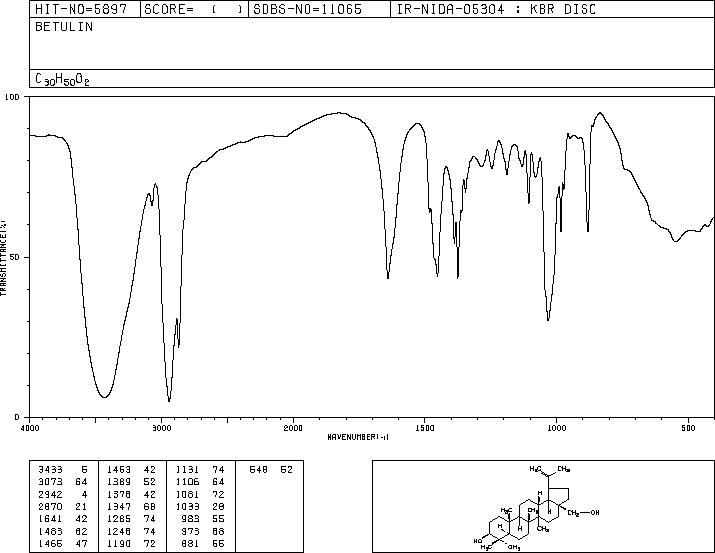The height and width of the screenshot is (553, 715).
Task: Click the 1033 peak table entry
Action: pyautogui.click(x=200, y=506)
